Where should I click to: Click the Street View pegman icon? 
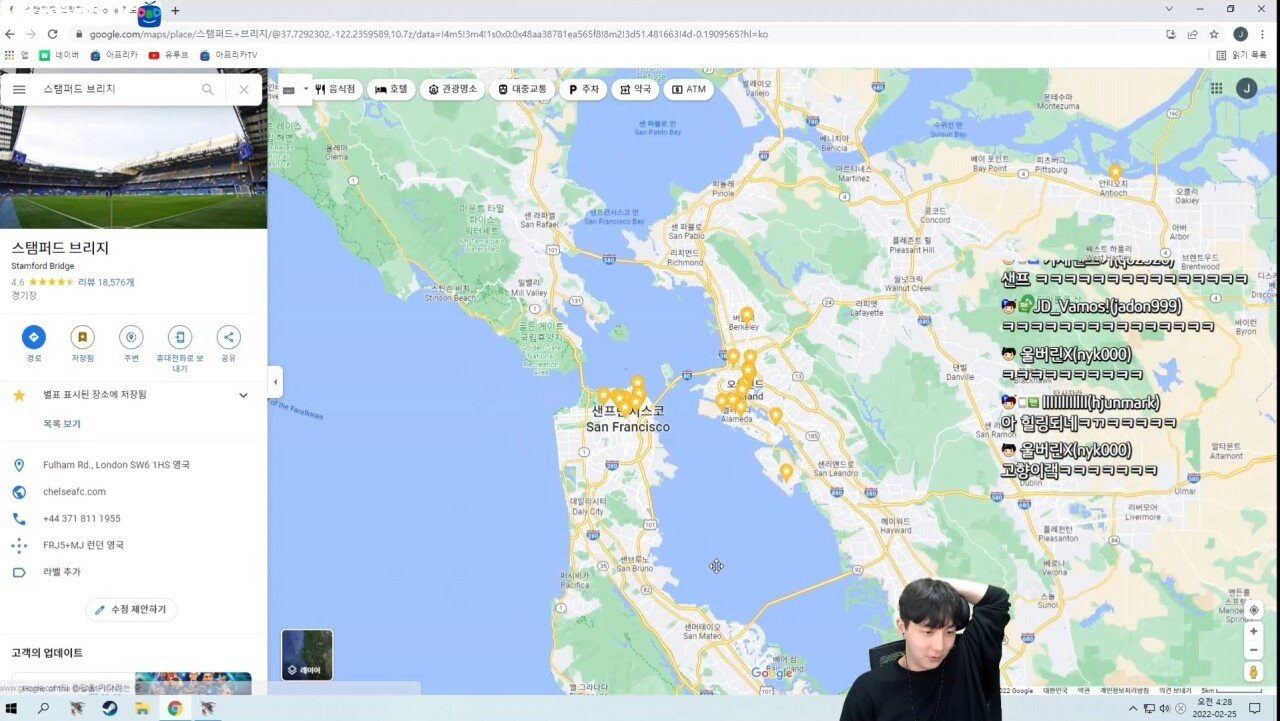(1254, 673)
